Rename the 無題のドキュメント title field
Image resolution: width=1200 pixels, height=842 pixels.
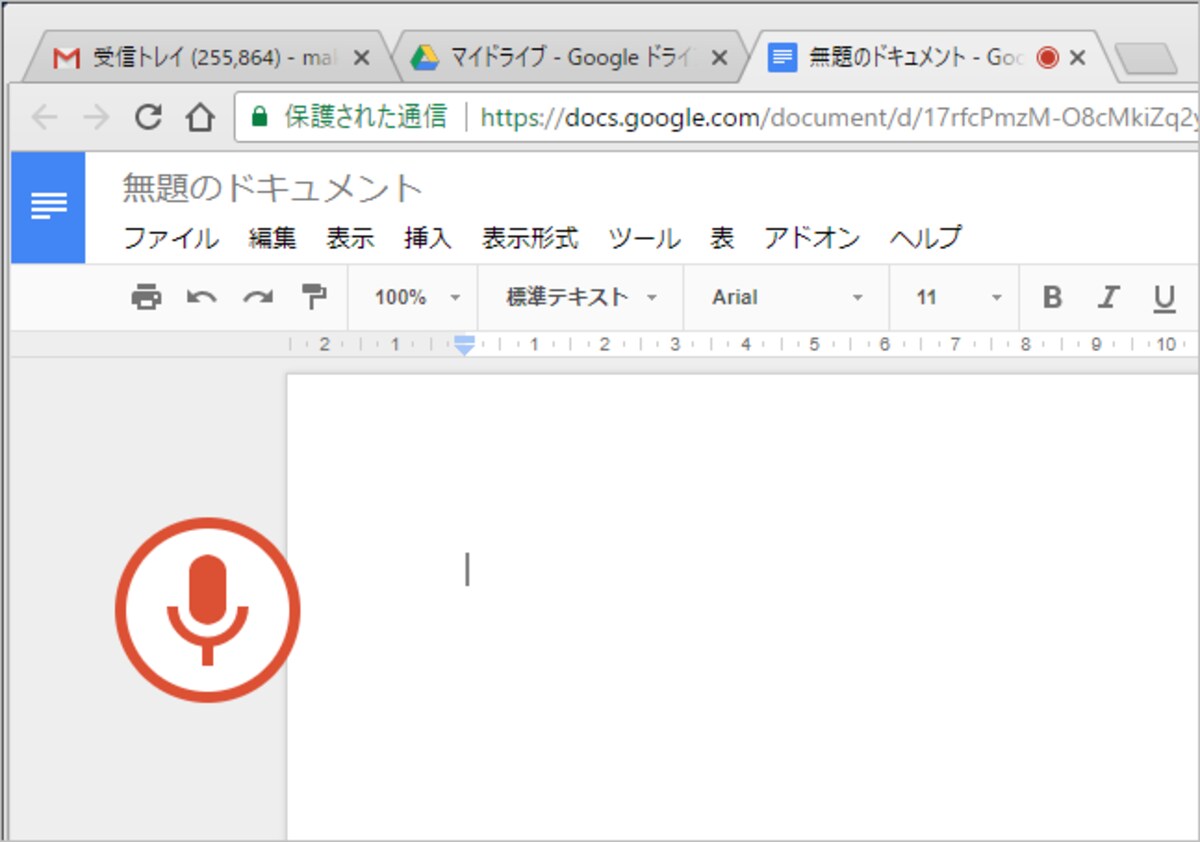(x=273, y=188)
